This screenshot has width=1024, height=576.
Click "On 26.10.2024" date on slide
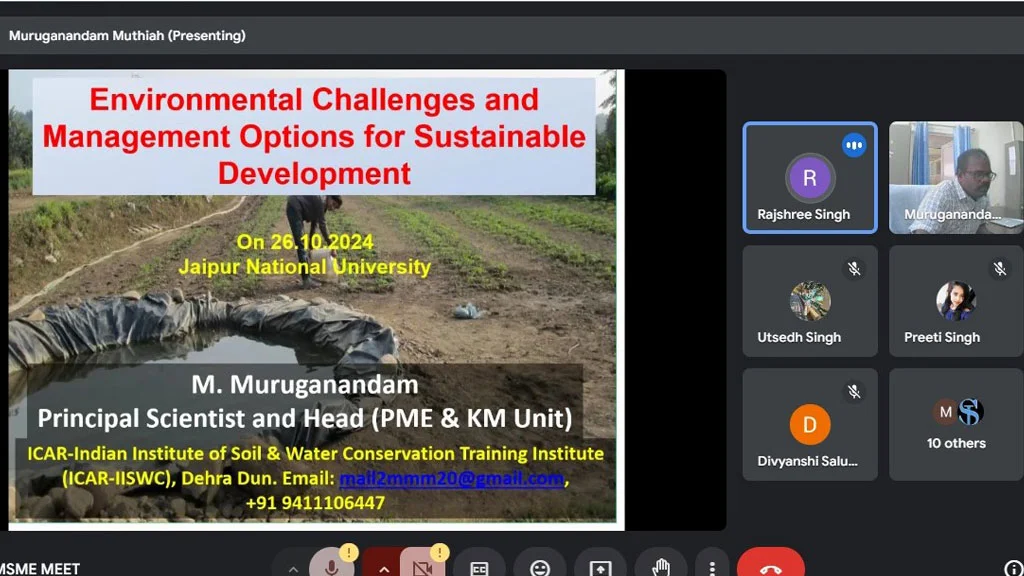(x=305, y=242)
